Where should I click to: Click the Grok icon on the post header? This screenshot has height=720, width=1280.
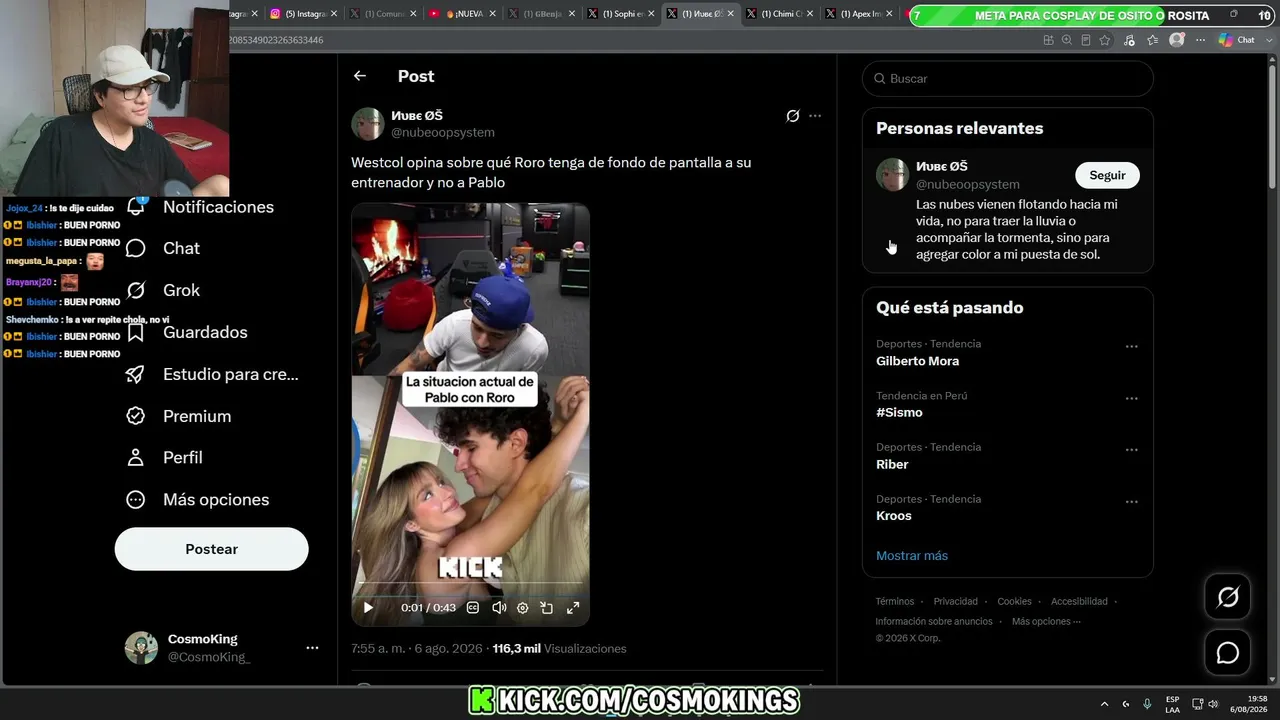click(793, 116)
